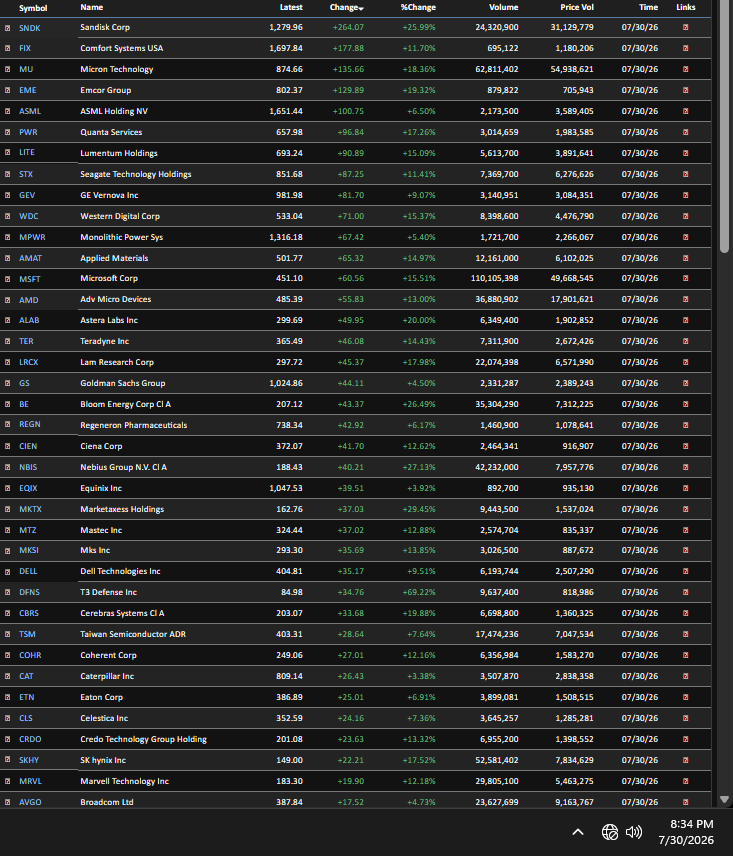Open the Links icon in Sandisk Corp row
Viewport: 733px width, 856px height.
686,27
